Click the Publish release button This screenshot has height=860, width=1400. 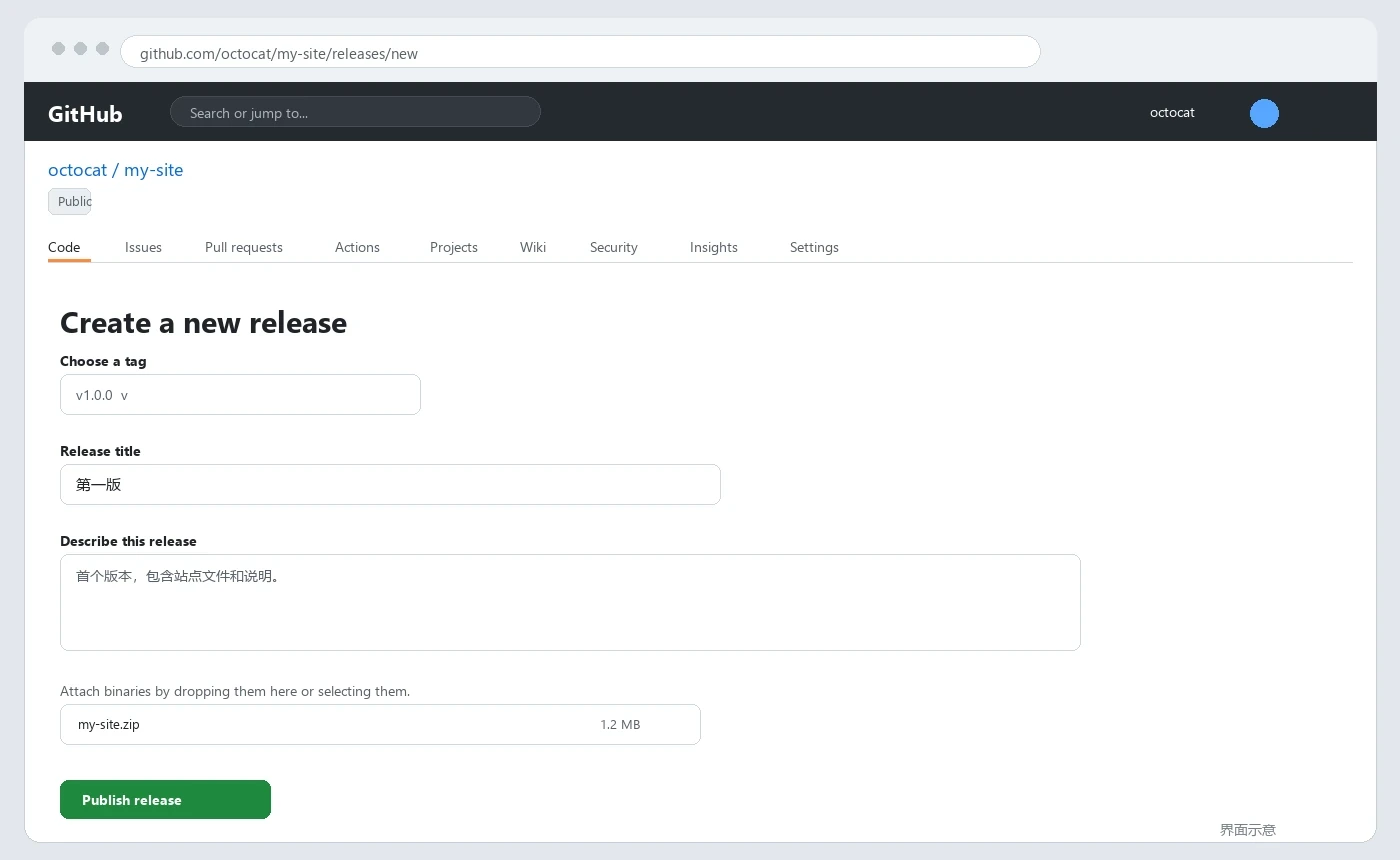click(x=165, y=799)
